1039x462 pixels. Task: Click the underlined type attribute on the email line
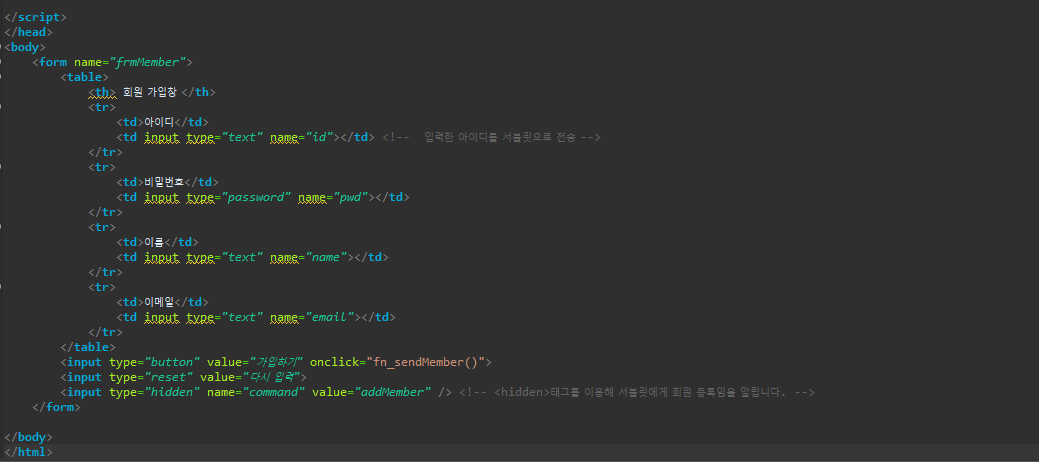click(200, 318)
